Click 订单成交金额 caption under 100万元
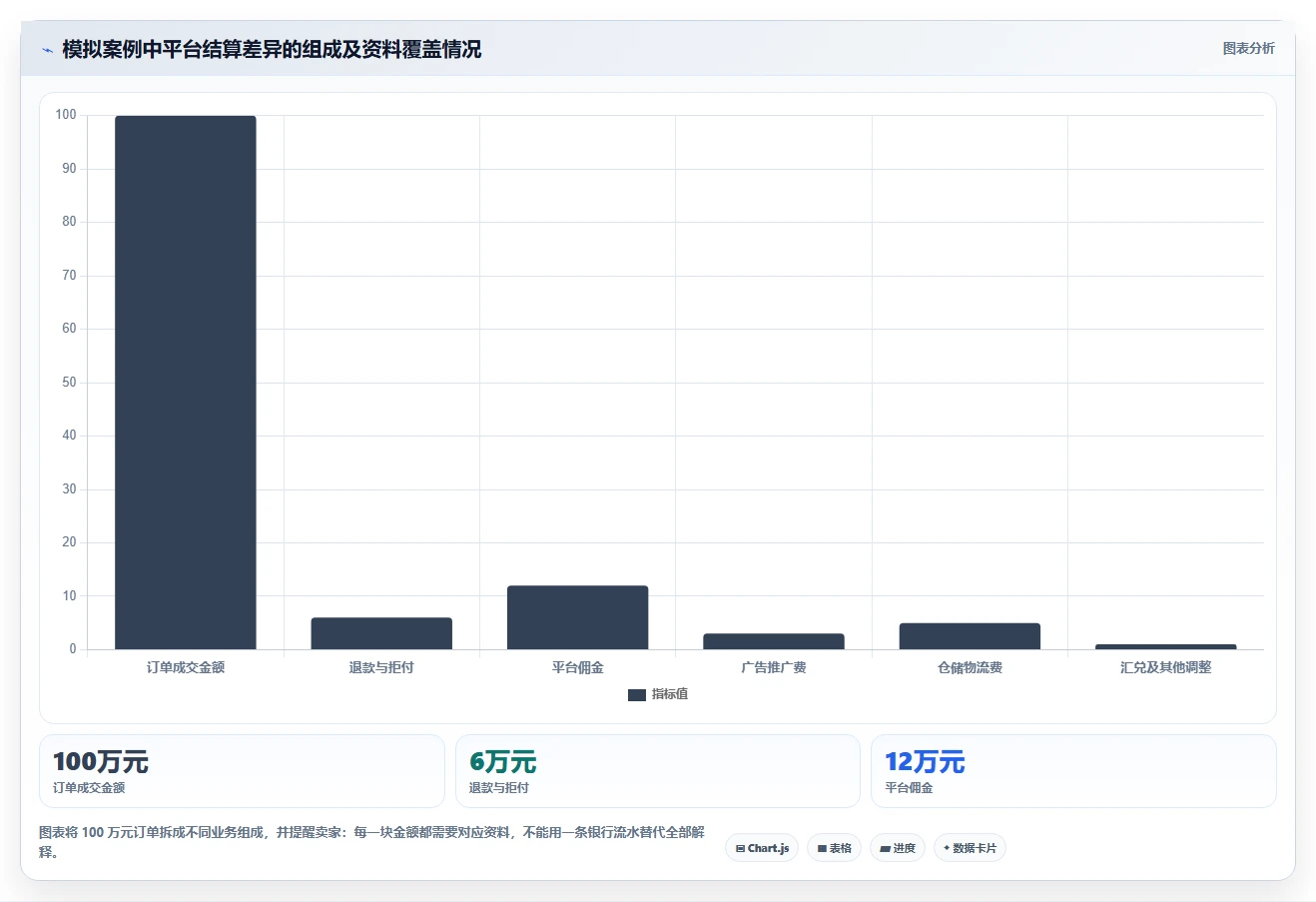Screen dimensions: 1316x902 89,788
